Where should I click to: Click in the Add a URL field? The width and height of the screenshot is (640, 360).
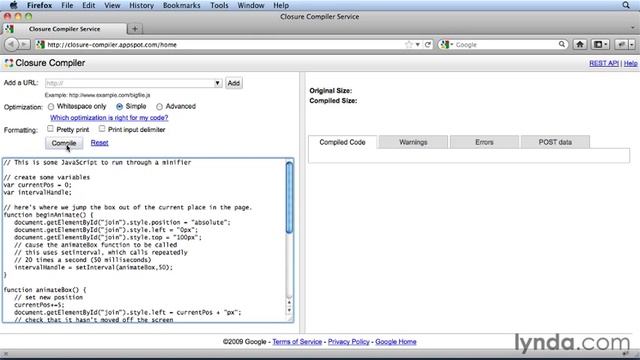[129, 83]
